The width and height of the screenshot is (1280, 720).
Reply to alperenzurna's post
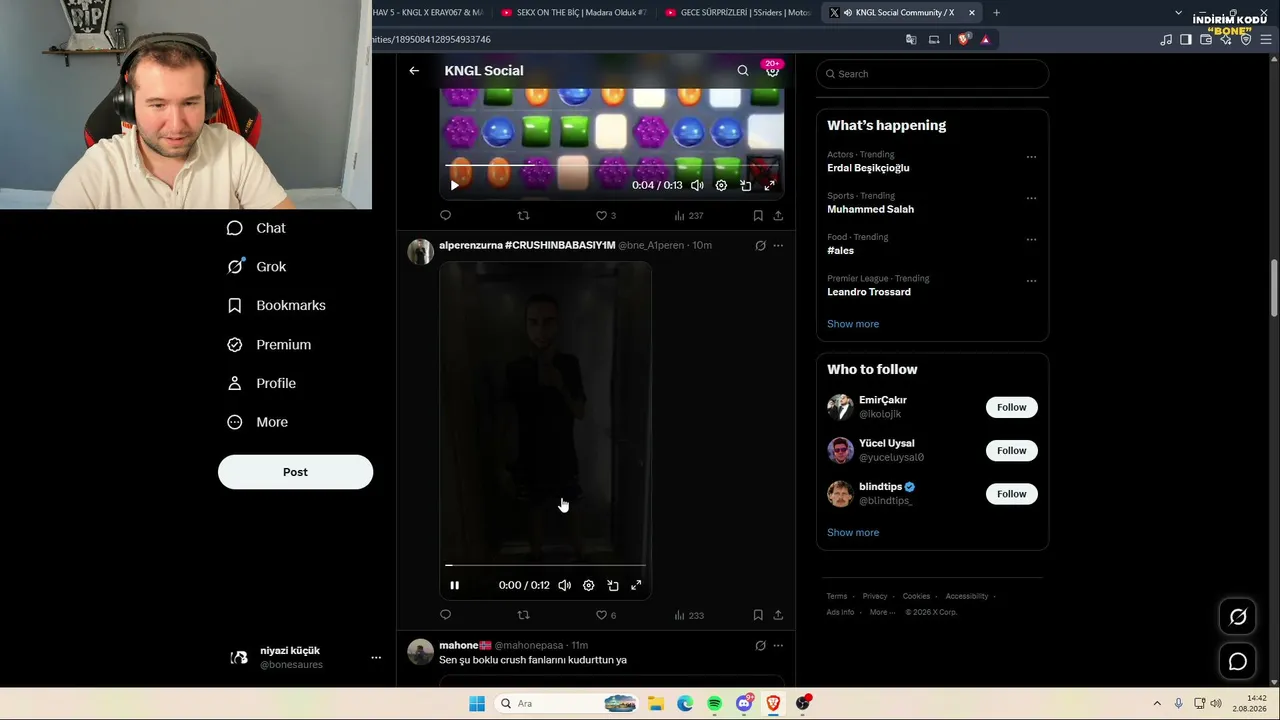[446, 615]
